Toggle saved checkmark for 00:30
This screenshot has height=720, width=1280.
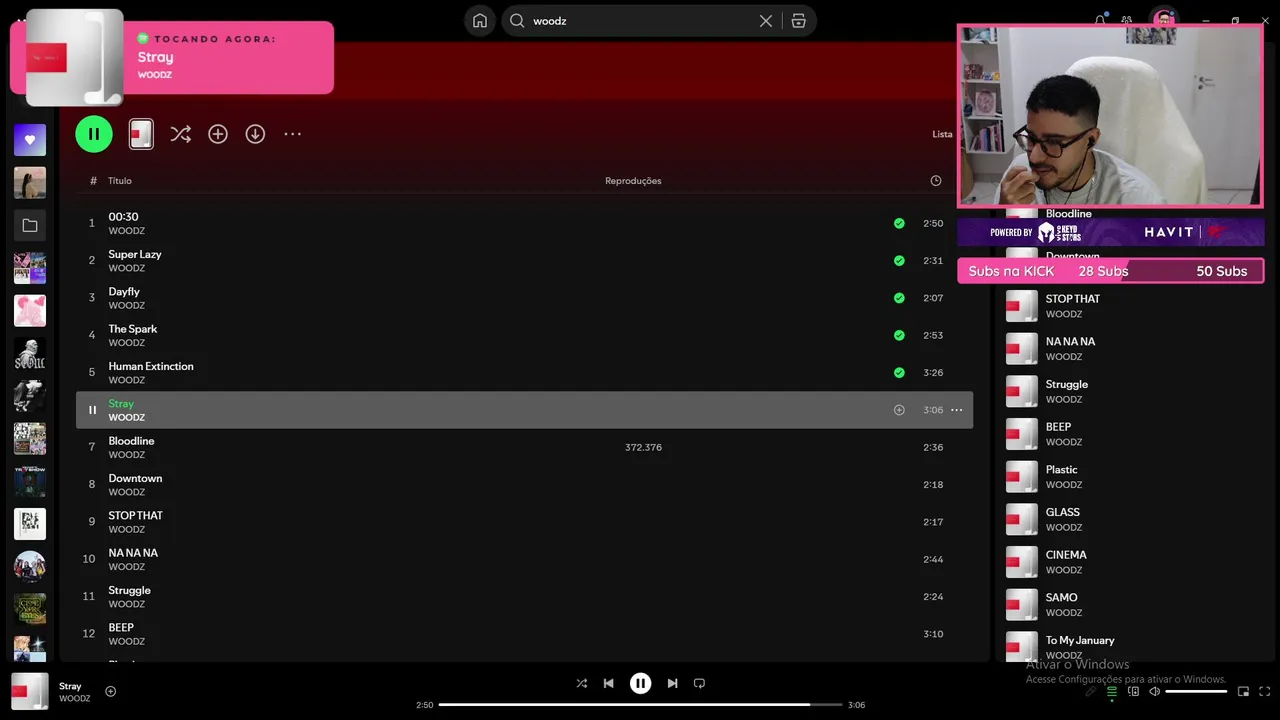tap(899, 223)
